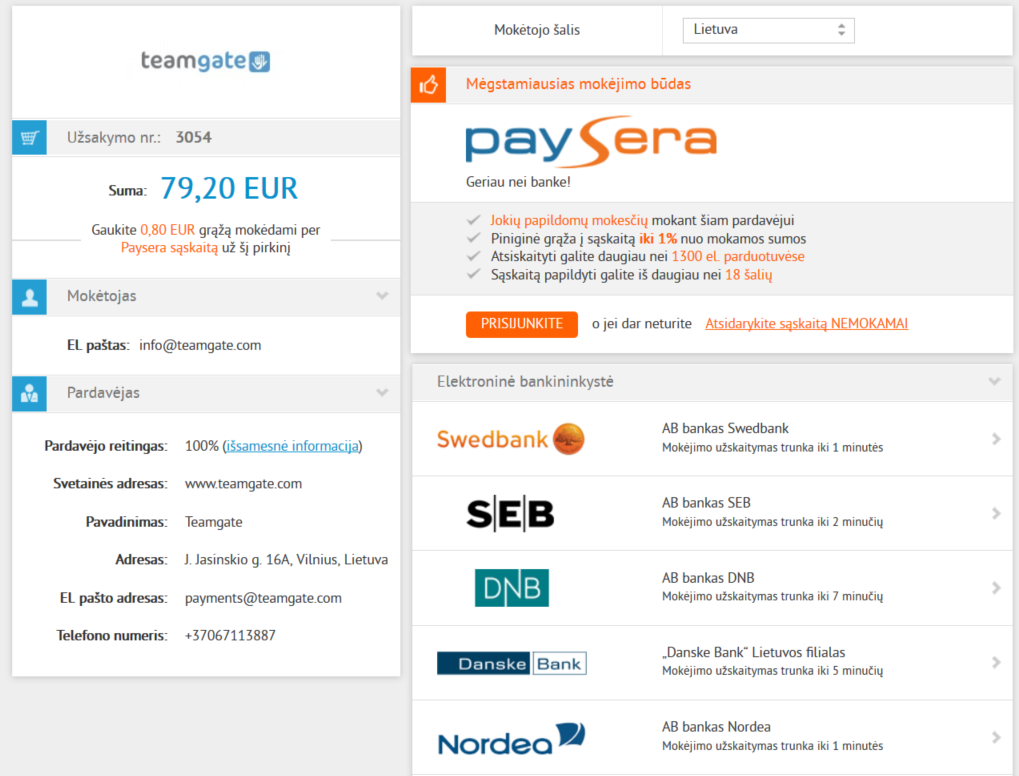Click the shopping cart order icon
Viewport: 1019px width, 776px height.
tap(29, 137)
